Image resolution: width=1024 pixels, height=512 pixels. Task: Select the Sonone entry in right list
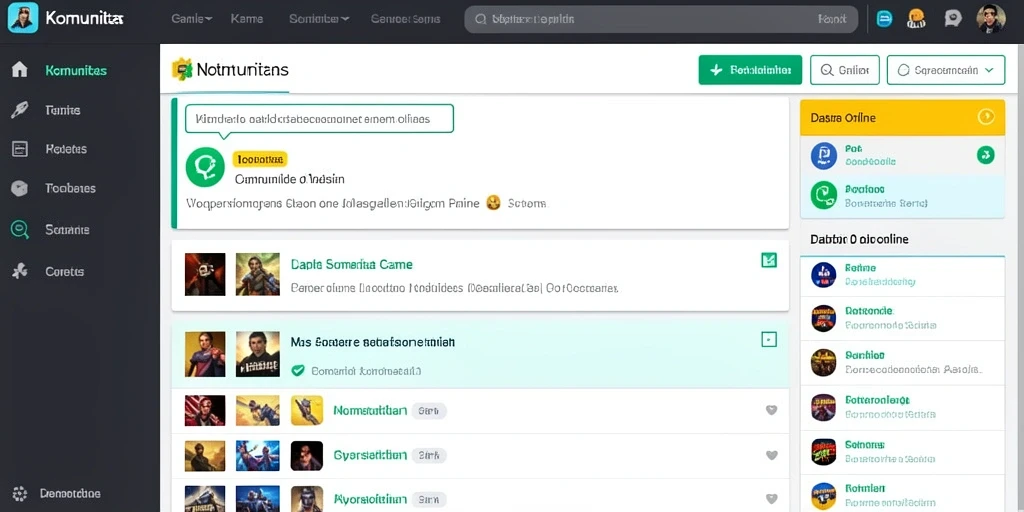click(903, 451)
